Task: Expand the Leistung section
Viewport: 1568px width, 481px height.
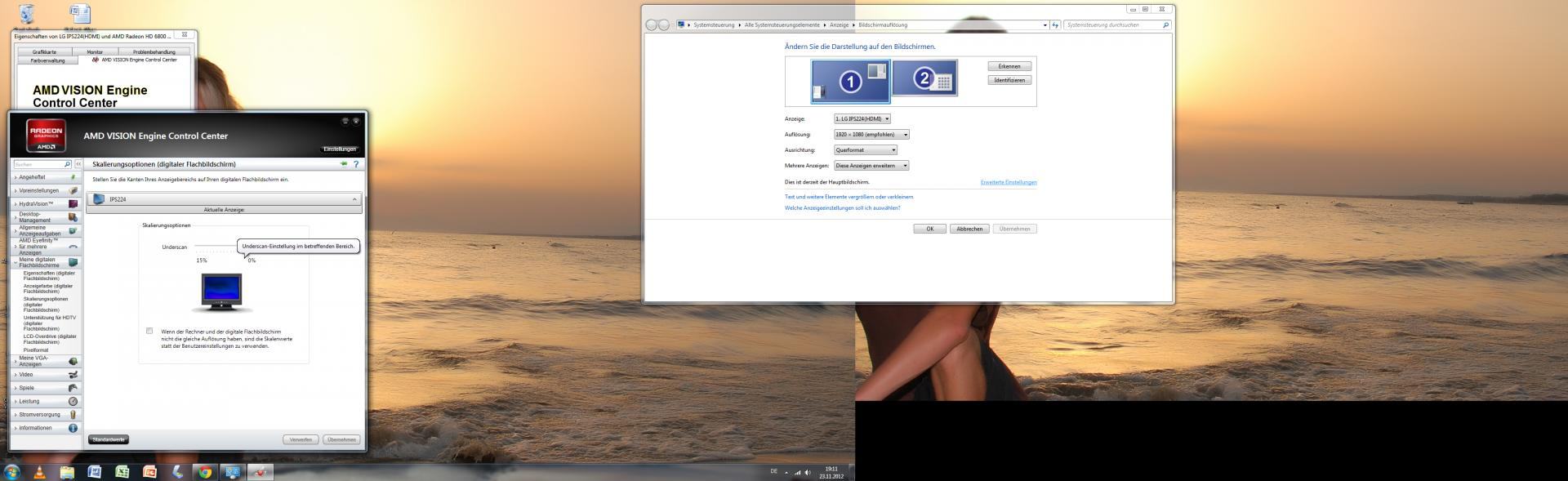Action: point(46,401)
